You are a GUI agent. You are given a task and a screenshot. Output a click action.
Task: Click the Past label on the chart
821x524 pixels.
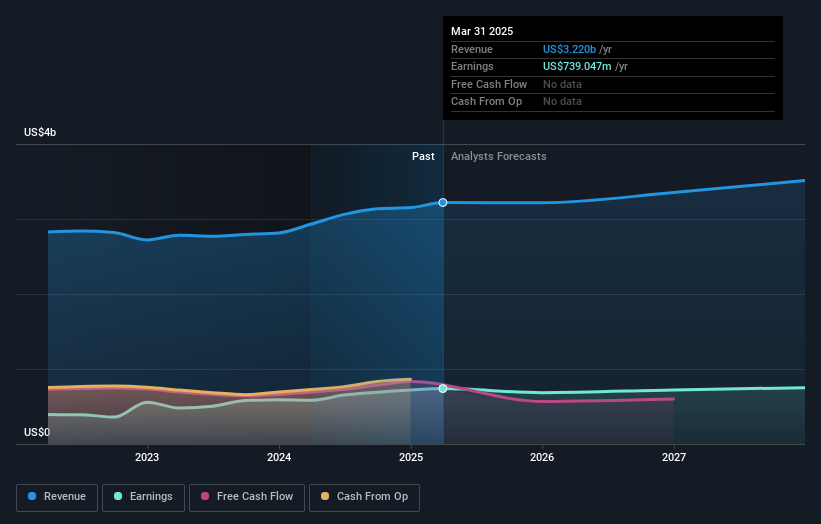[x=423, y=157]
